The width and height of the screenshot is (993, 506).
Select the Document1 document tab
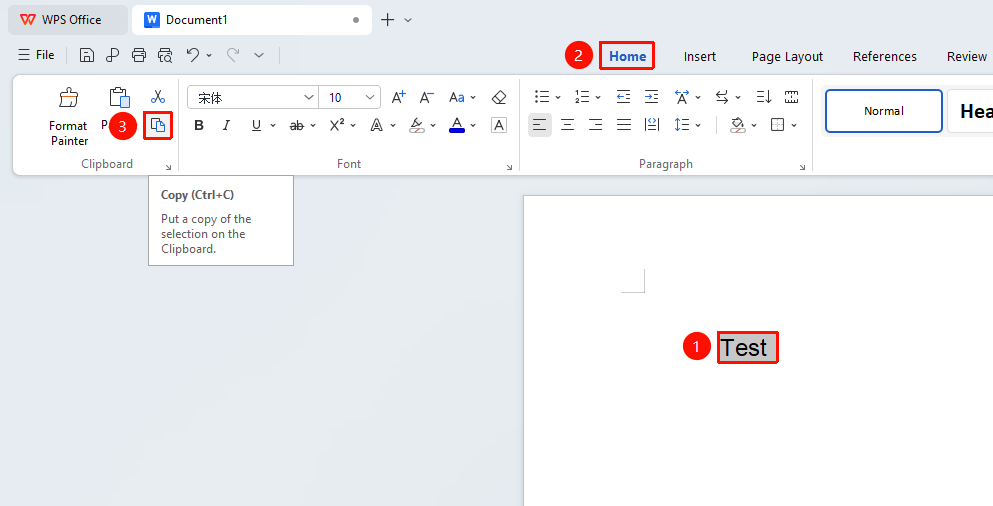click(251, 20)
